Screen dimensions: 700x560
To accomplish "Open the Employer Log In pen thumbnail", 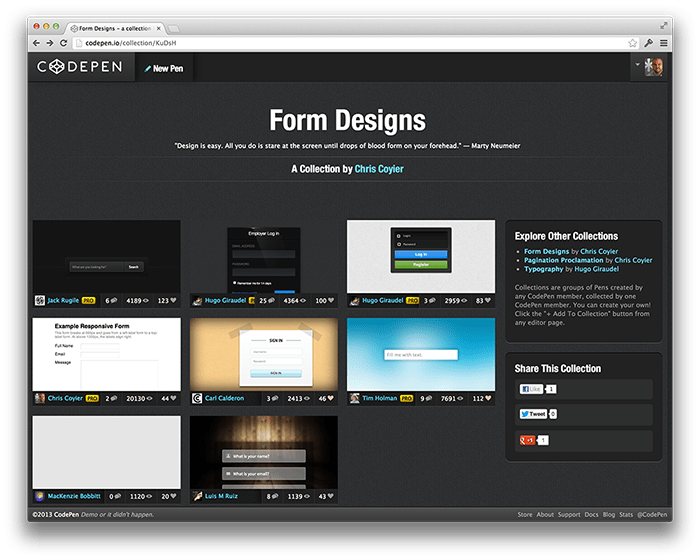I will point(264,257).
